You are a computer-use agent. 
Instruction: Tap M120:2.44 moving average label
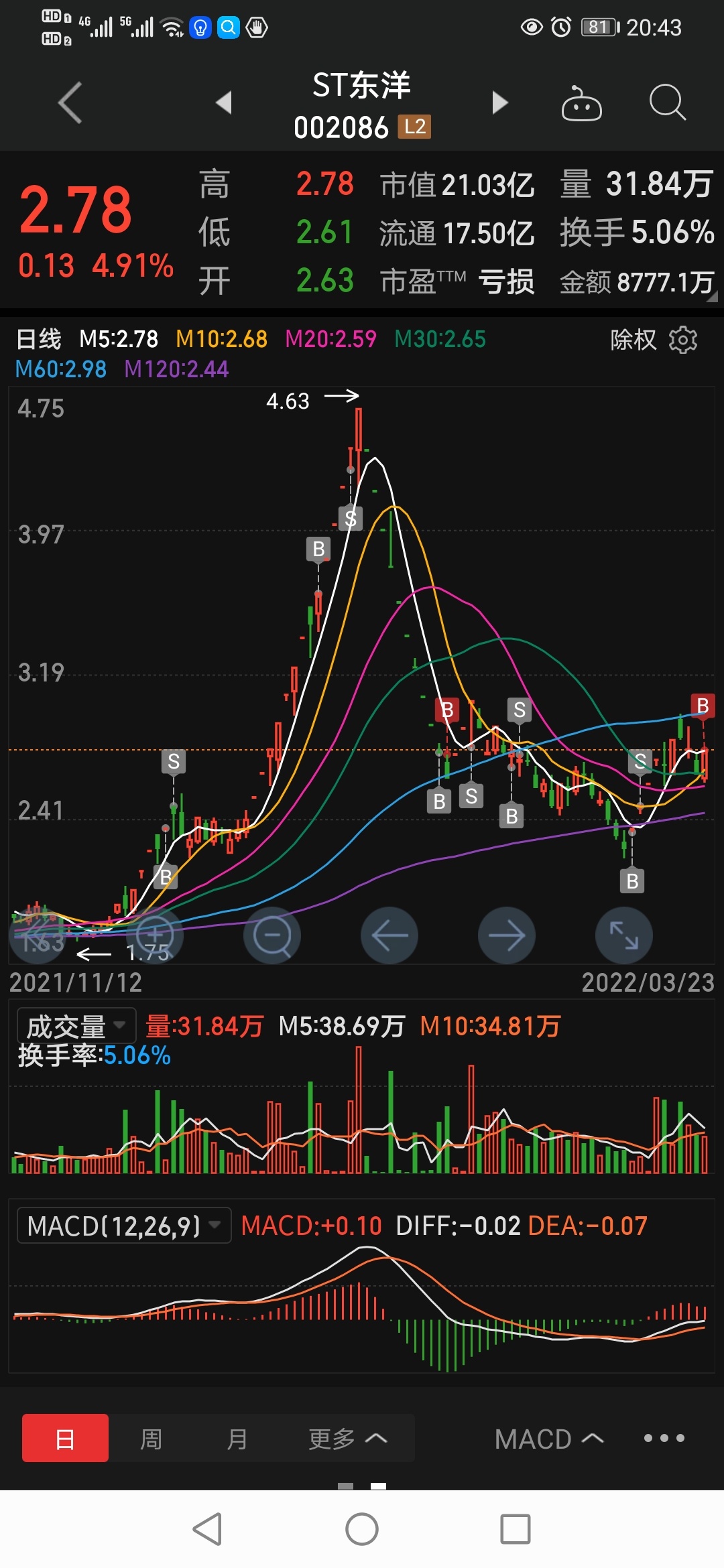tap(176, 369)
